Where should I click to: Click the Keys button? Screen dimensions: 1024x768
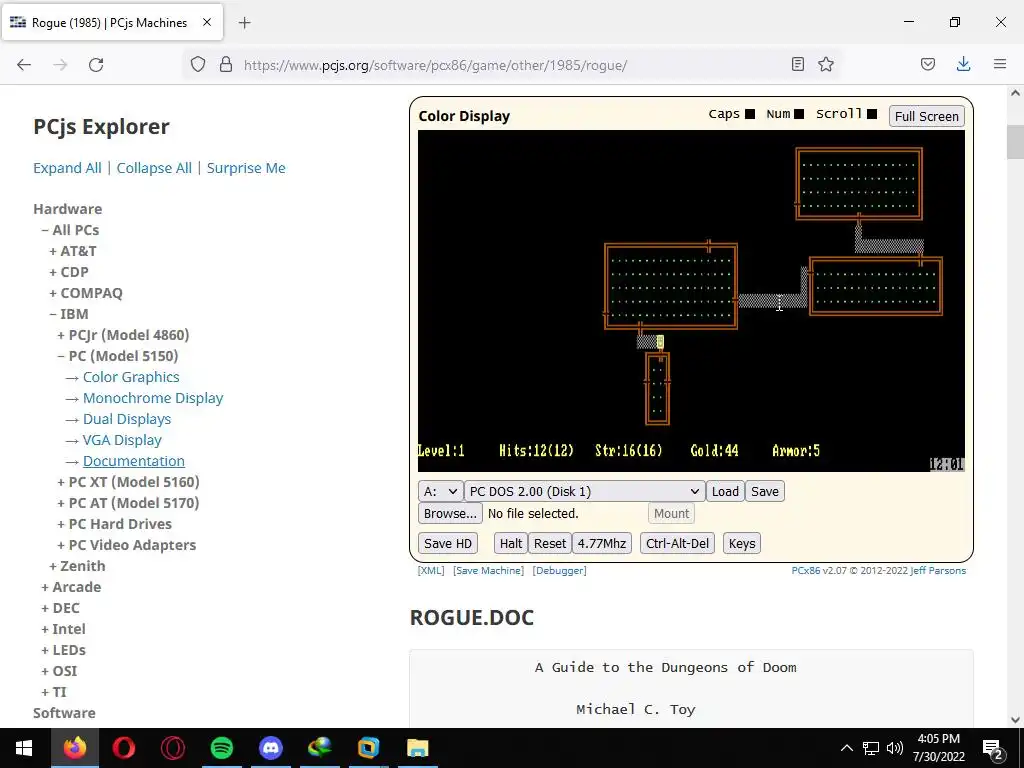click(742, 543)
